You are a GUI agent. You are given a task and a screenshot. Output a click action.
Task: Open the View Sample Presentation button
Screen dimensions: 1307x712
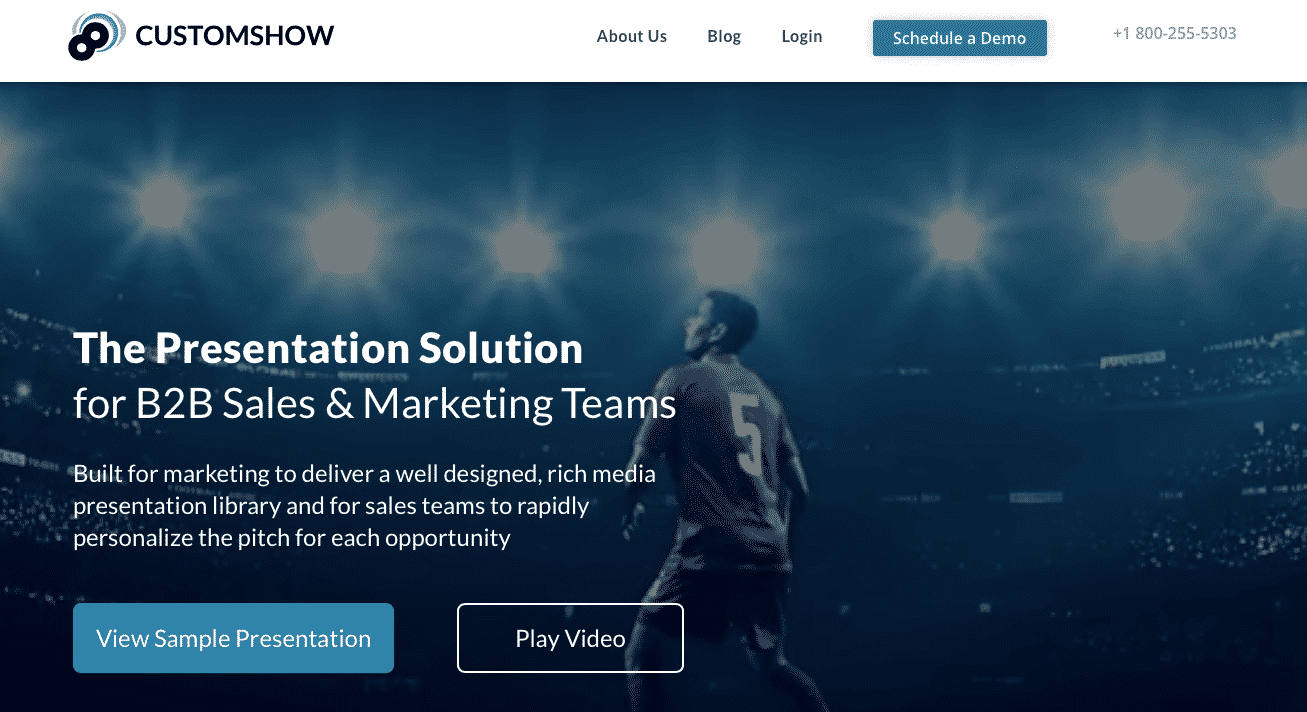pyautogui.click(x=233, y=638)
